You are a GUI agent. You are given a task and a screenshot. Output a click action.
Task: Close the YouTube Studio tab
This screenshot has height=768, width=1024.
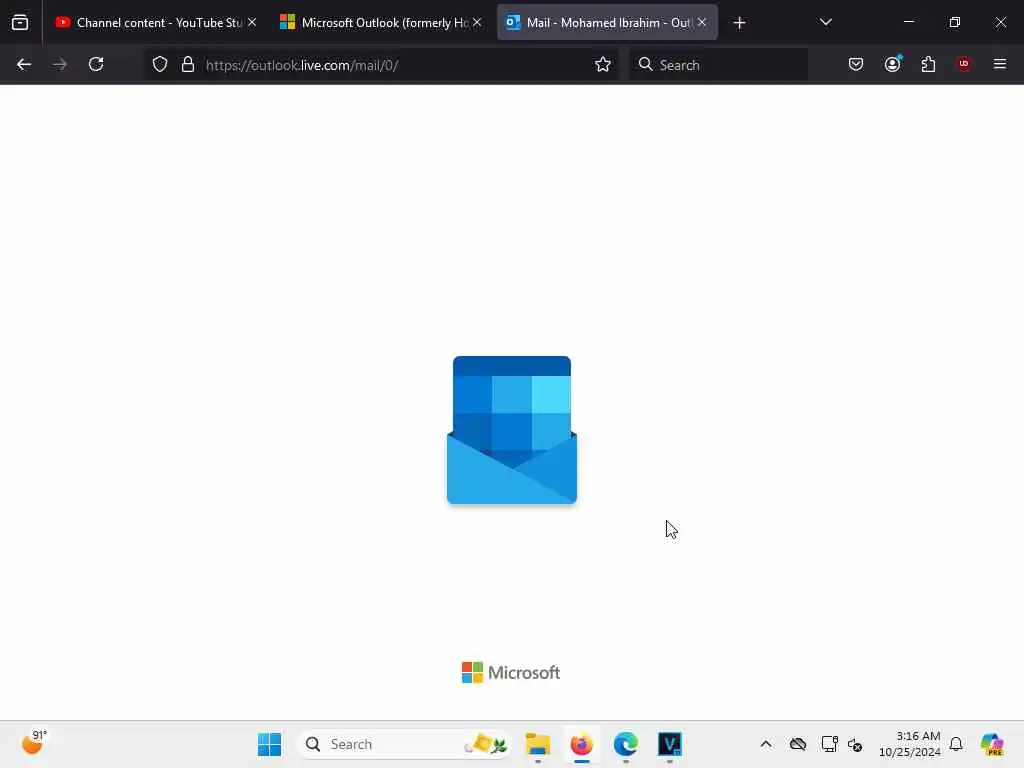[x=252, y=22]
